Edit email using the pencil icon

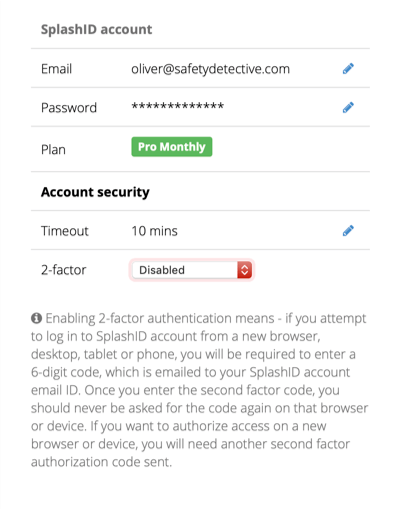[x=348, y=69]
